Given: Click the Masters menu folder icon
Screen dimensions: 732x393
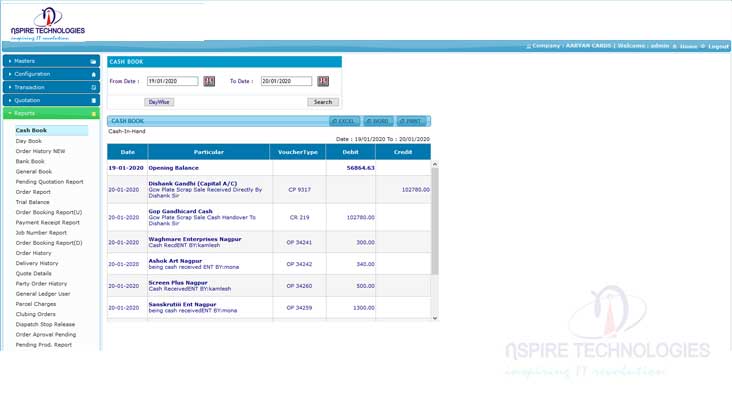Looking at the screenshot, I should [x=93, y=61].
